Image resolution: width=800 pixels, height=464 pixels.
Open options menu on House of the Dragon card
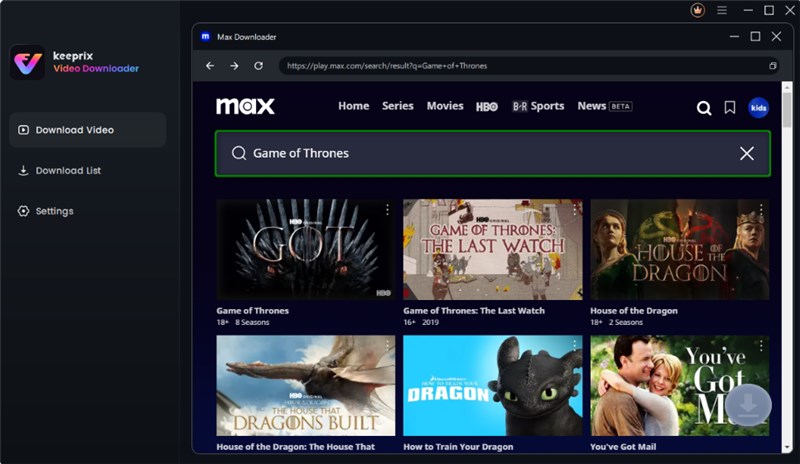point(761,209)
